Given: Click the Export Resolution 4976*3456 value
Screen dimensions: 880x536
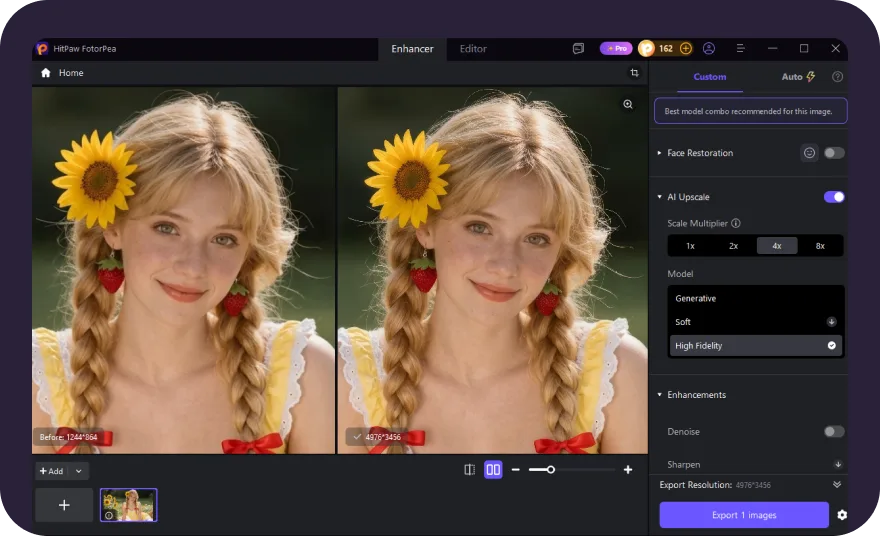Looking at the screenshot, I should [753, 485].
